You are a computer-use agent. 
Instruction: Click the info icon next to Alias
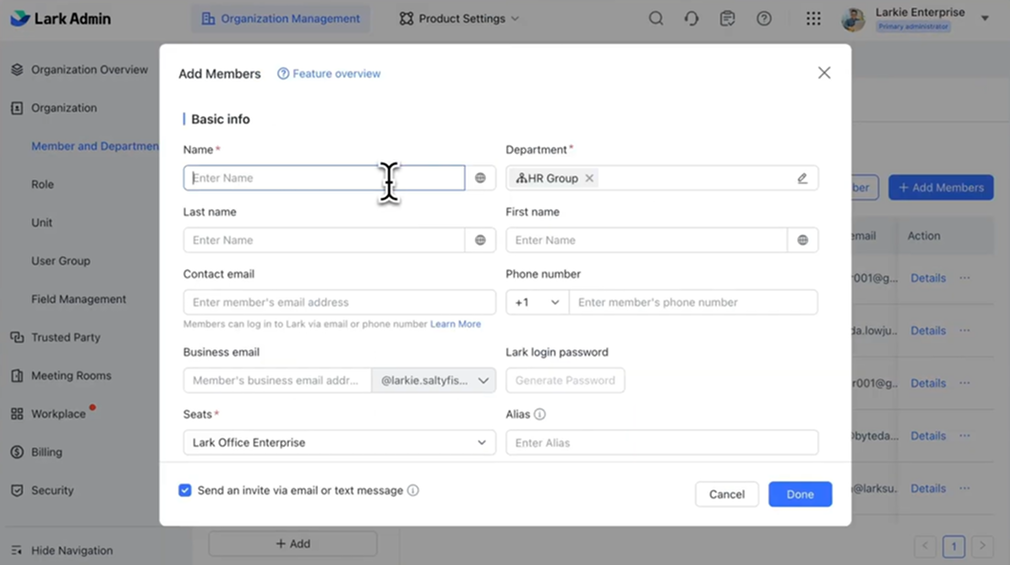pos(540,414)
